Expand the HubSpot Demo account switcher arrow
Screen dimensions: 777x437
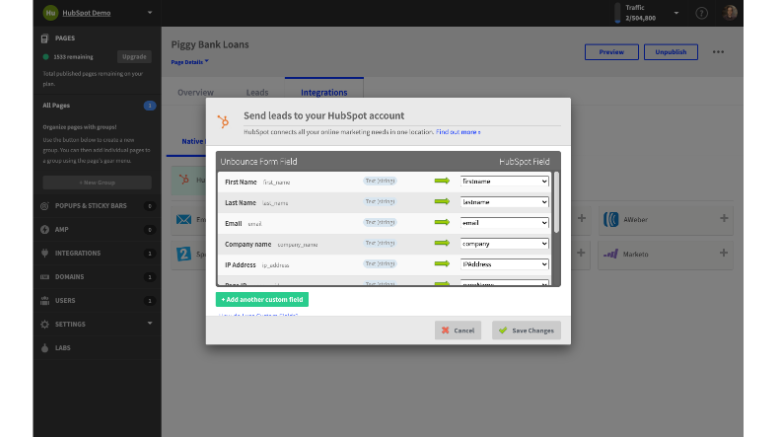click(150, 13)
